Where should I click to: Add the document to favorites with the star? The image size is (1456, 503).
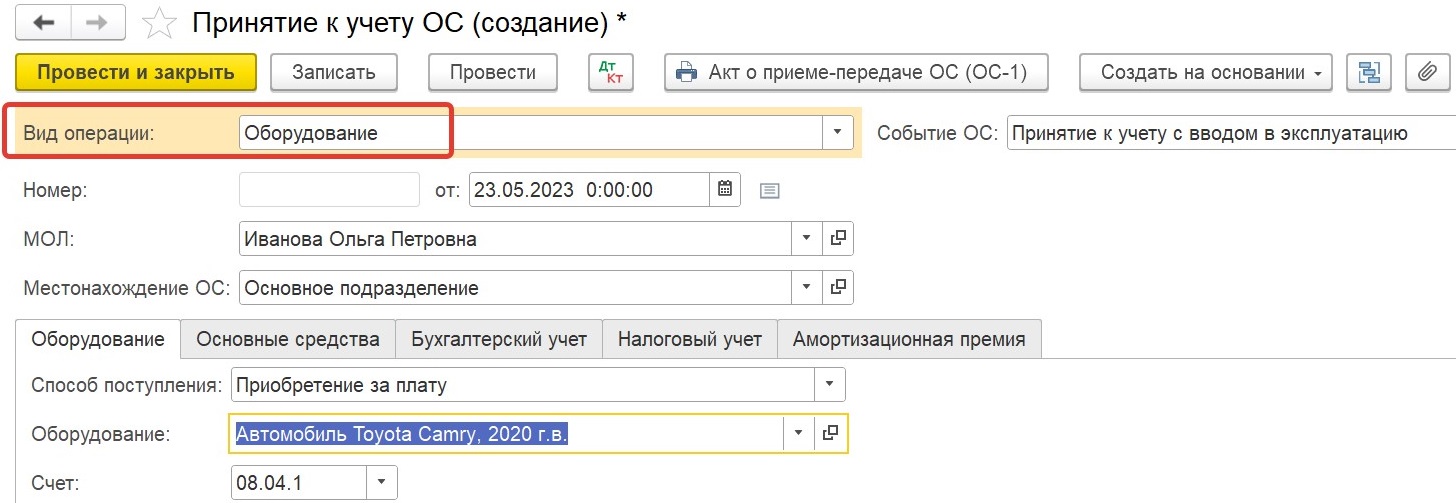pyautogui.click(x=160, y=24)
